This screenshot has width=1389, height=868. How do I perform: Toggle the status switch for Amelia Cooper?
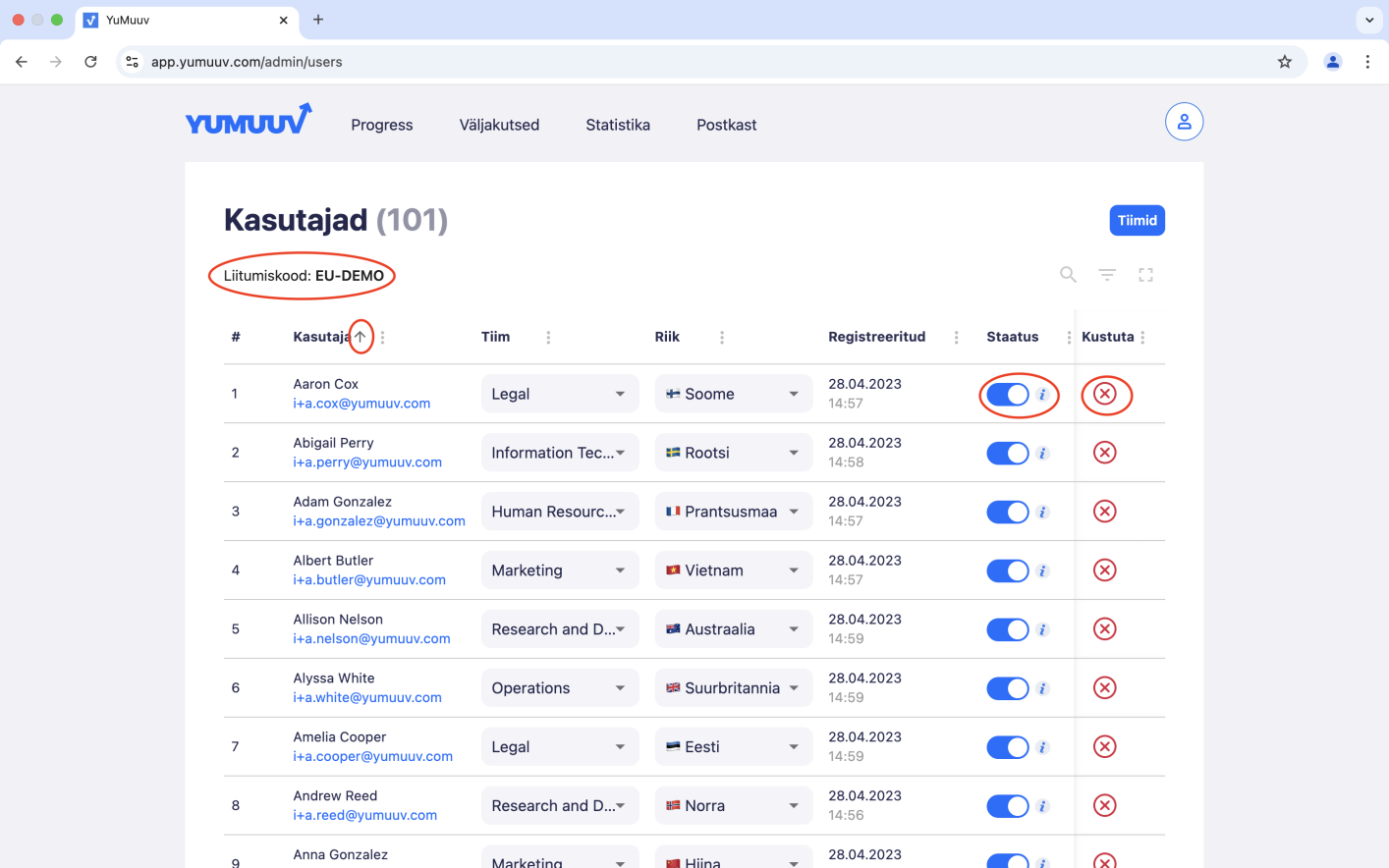click(x=1008, y=748)
